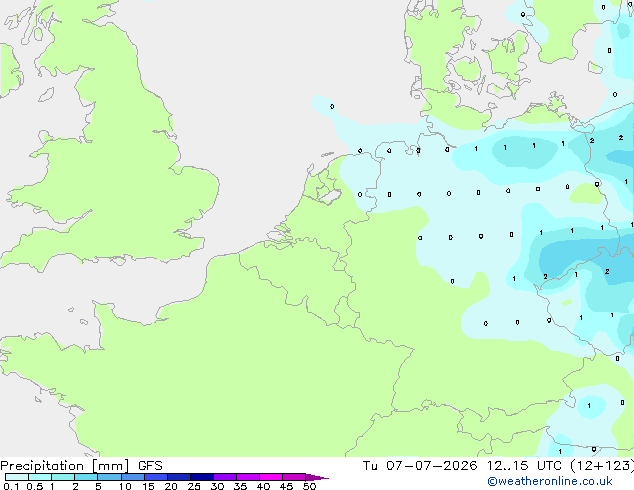Click legend scale value 10
The image size is (634, 490).
(125, 486)
